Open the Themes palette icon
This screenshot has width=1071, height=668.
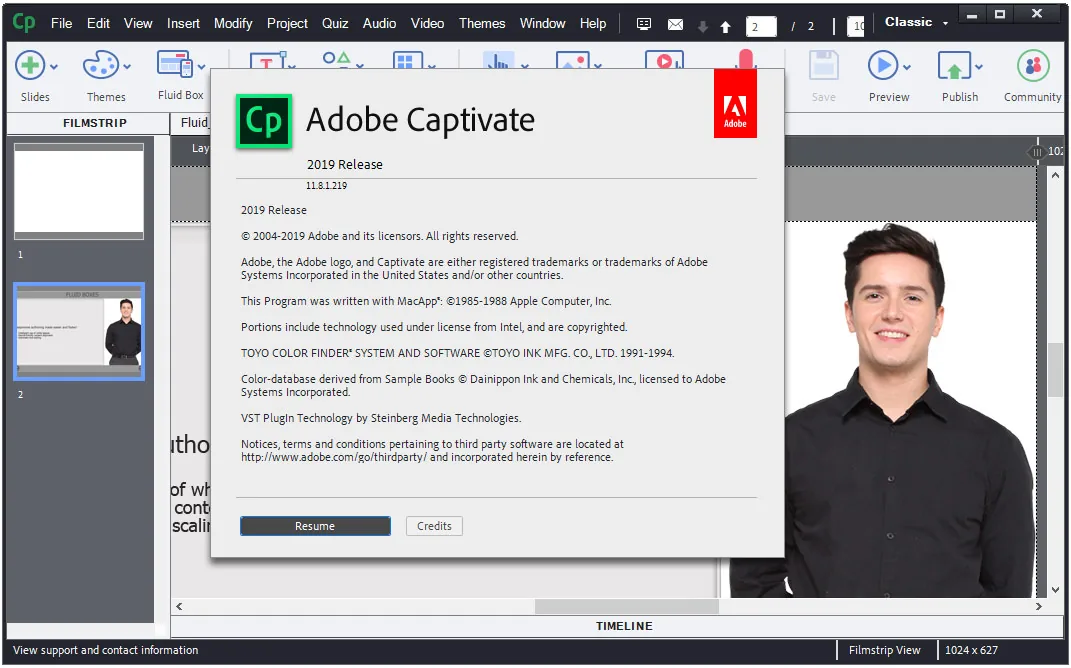[100, 66]
